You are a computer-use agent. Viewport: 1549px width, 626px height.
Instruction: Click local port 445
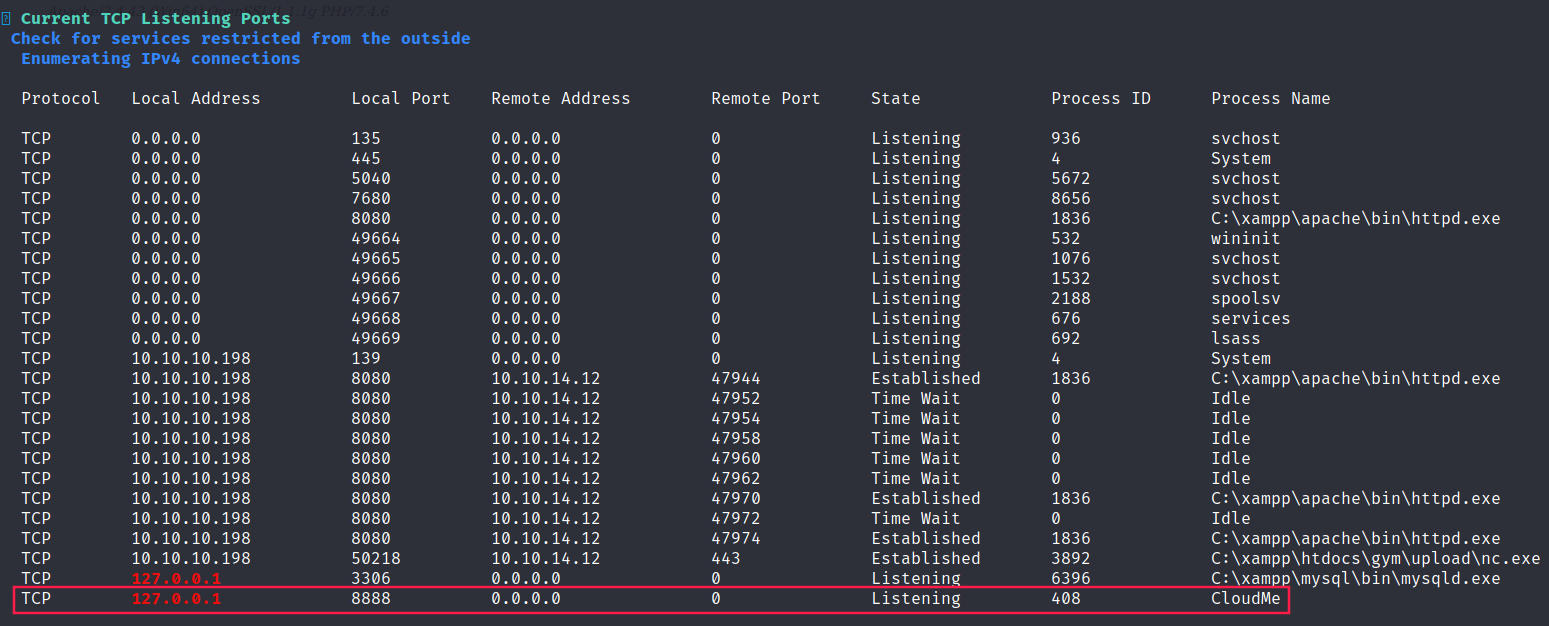[x=366, y=159]
